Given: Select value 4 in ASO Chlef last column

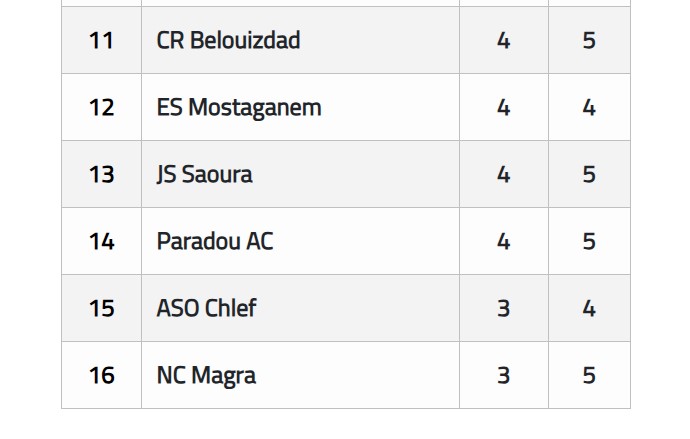Looking at the screenshot, I should click(589, 308).
